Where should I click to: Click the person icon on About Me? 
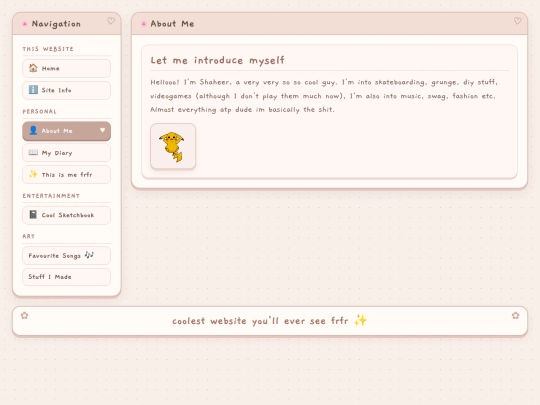33,131
